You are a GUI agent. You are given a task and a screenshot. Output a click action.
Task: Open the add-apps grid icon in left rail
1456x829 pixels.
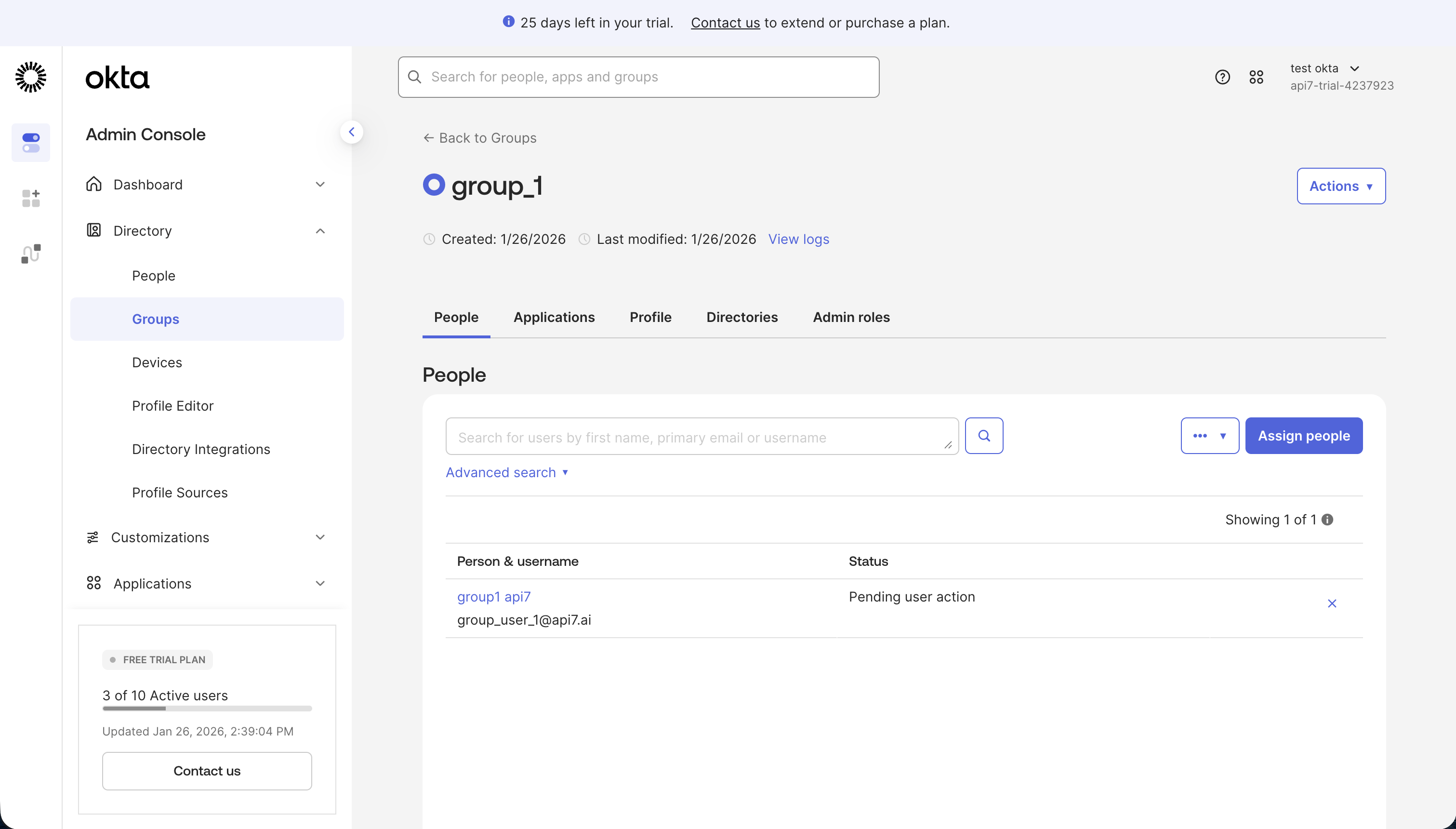coord(31,198)
